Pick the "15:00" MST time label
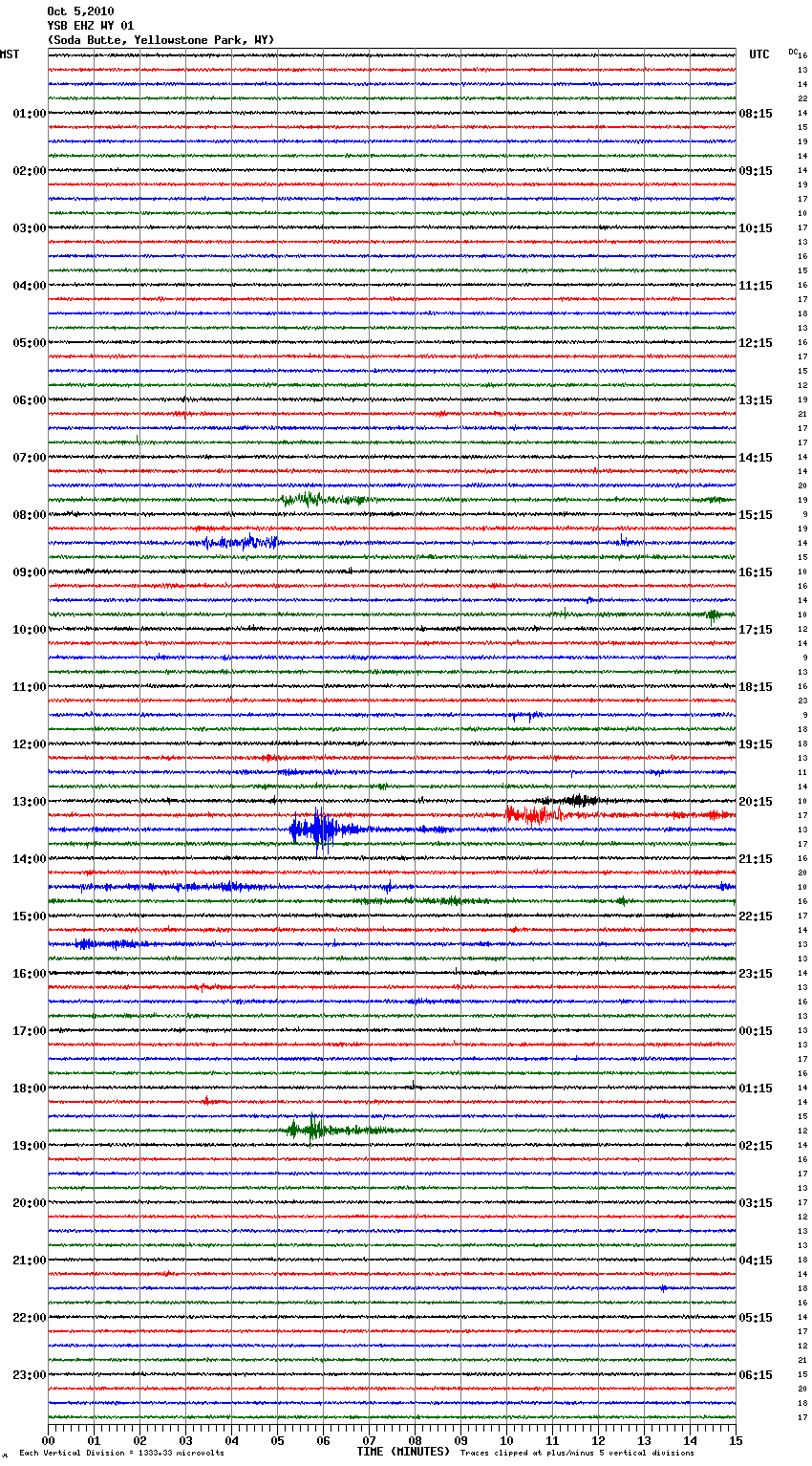Viewport: 812px width, 1466px height. [x=30, y=916]
